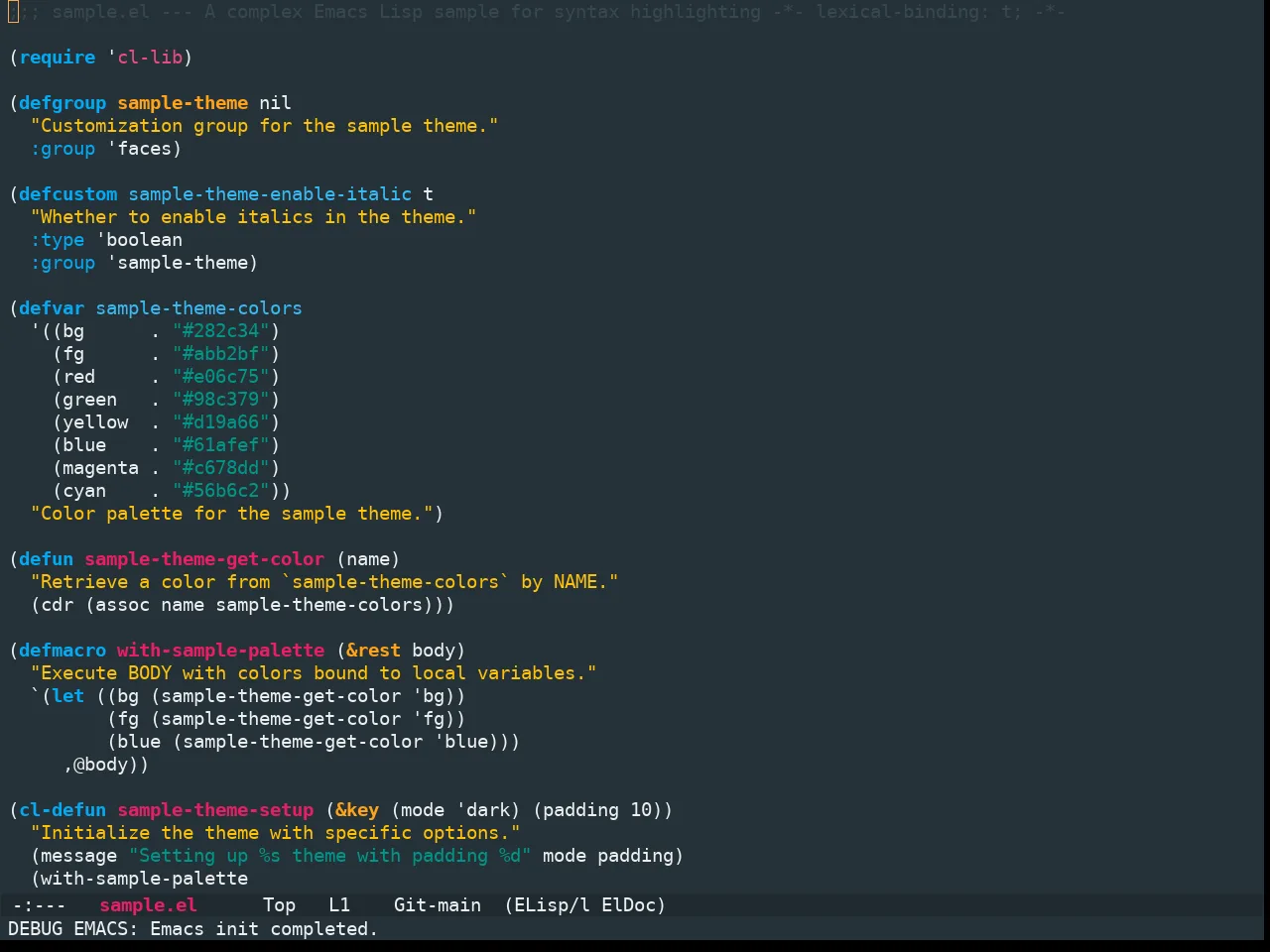
Task: Click 'sample-theme' name on the defgroup line
Action: coord(183,103)
